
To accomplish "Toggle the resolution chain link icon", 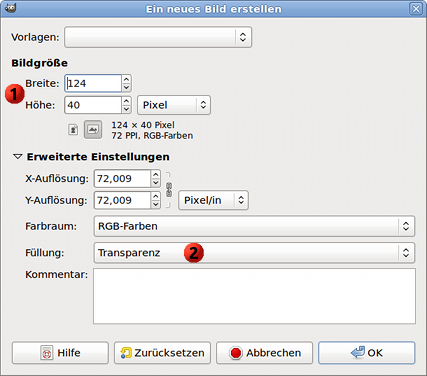I will (169, 189).
